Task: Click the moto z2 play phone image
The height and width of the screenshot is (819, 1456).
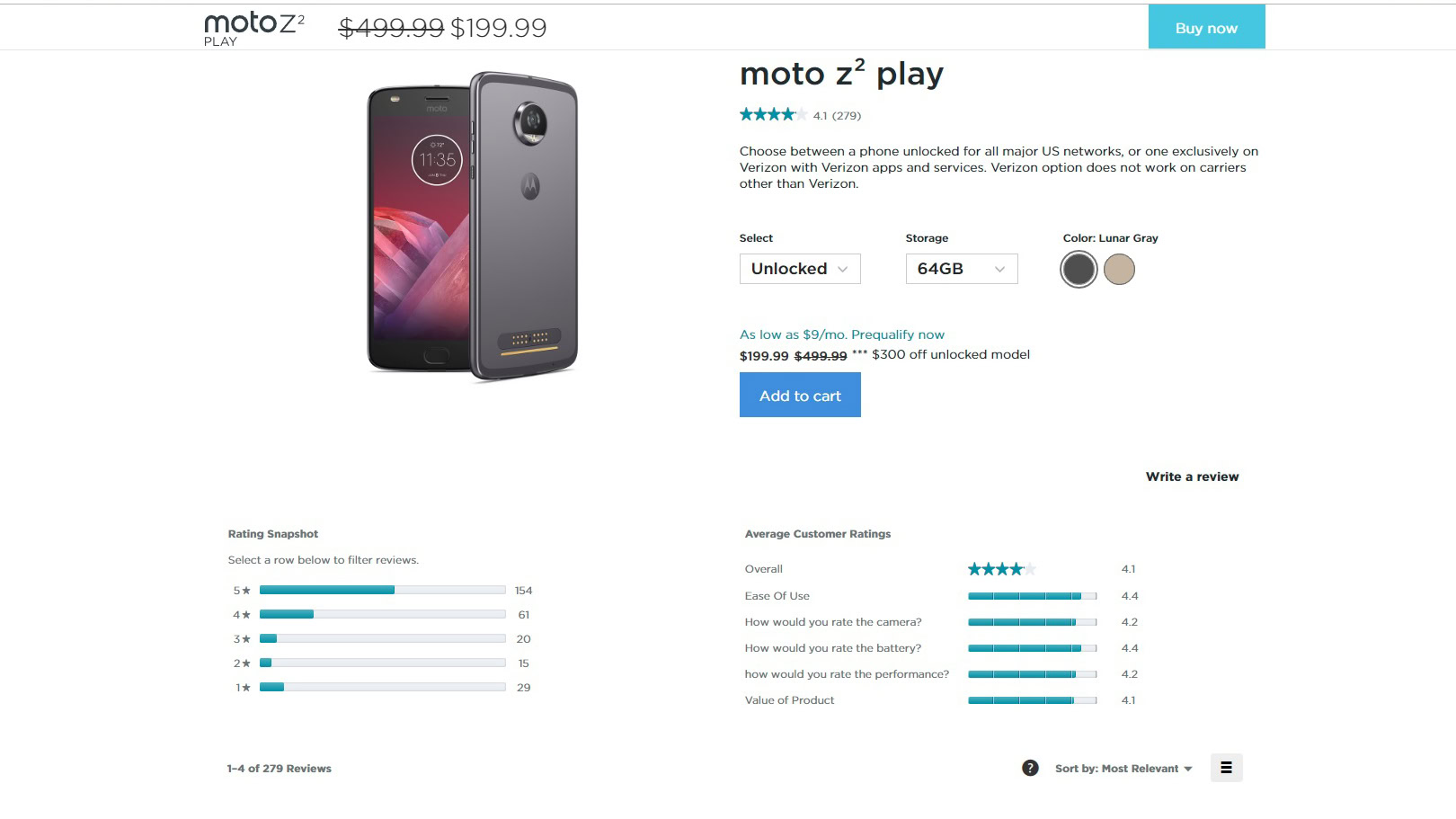Action: pos(473,225)
